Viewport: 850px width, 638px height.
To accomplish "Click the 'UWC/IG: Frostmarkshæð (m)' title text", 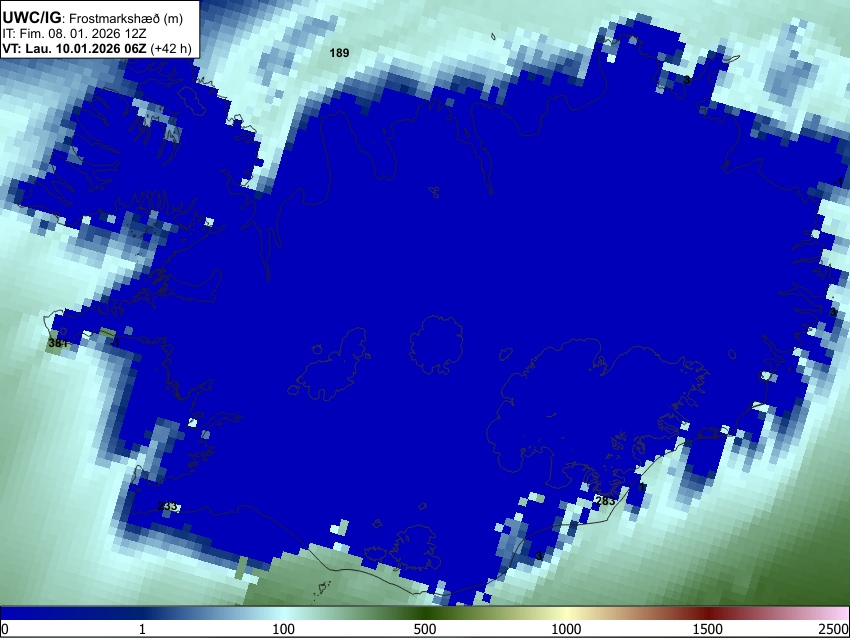I will pos(93,18).
